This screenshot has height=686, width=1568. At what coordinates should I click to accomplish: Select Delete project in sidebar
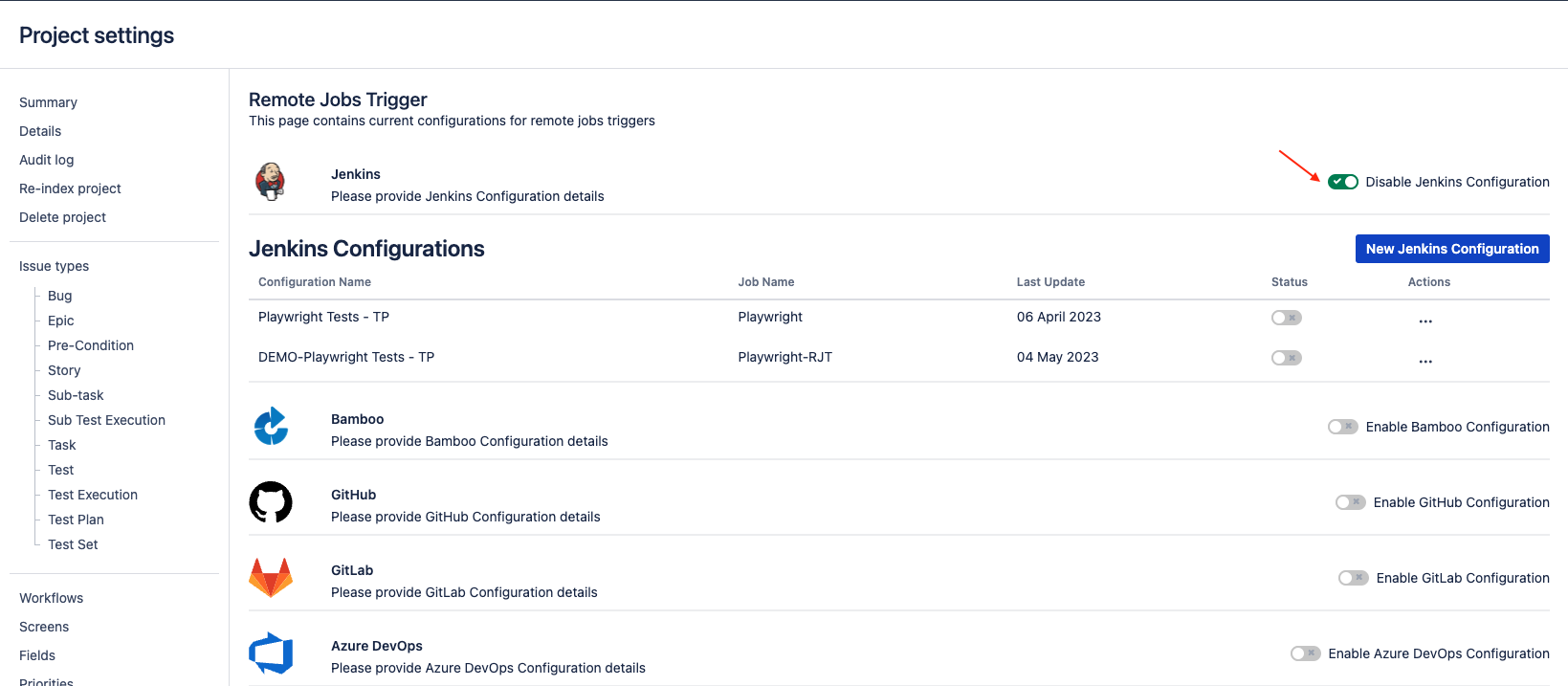coord(62,217)
